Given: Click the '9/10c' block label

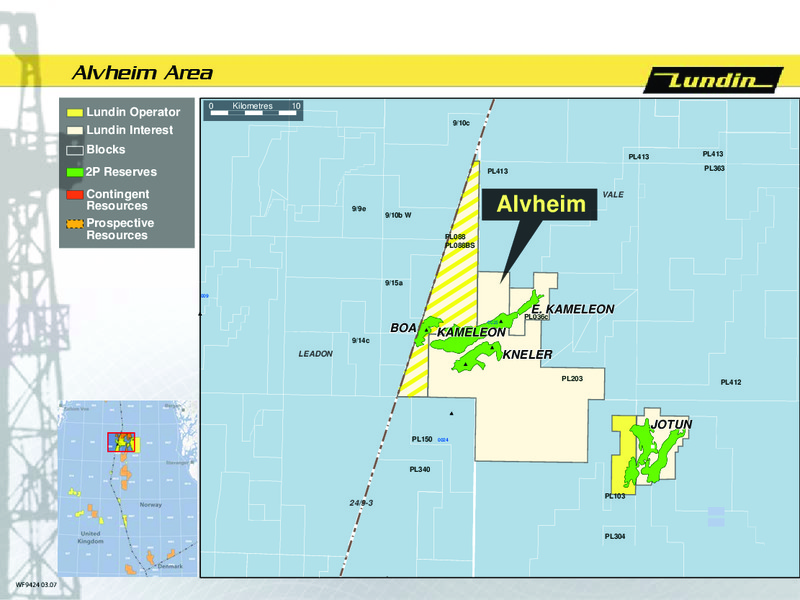Looking at the screenshot, I should coord(461,123).
